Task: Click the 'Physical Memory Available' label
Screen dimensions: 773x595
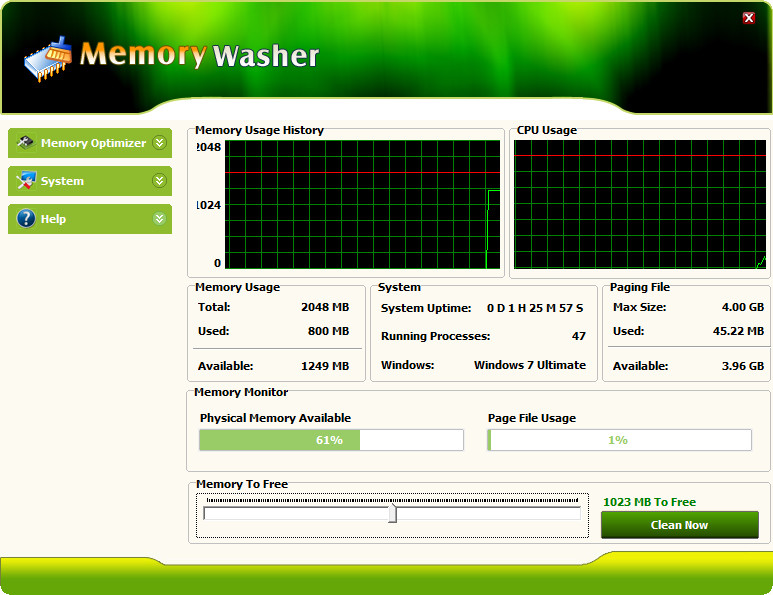Action: (275, 418)
